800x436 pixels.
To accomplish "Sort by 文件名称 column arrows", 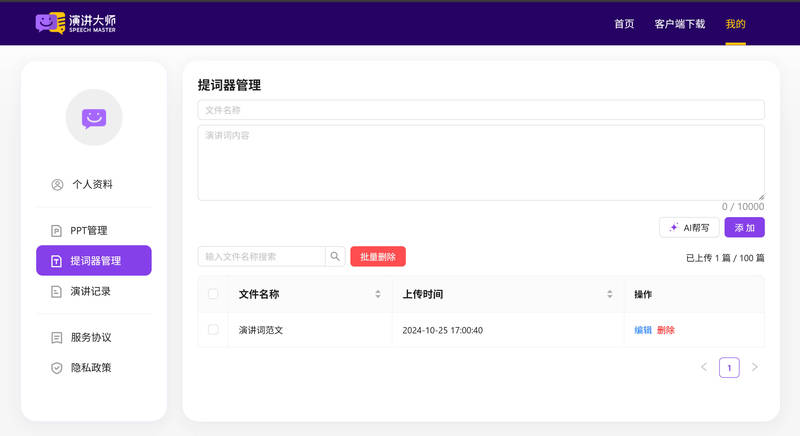I will pyautogui.click(x=378, y=294).
